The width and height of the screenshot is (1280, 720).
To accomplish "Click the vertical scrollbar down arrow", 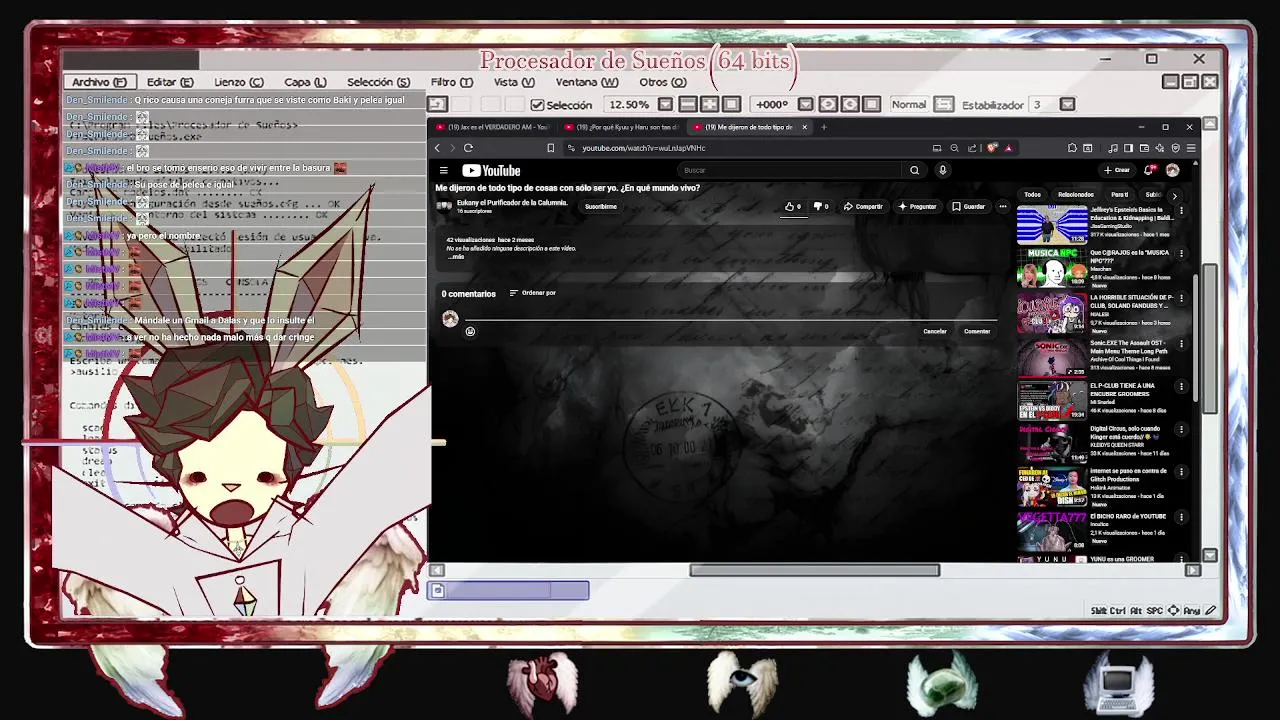I will 1210,555.
